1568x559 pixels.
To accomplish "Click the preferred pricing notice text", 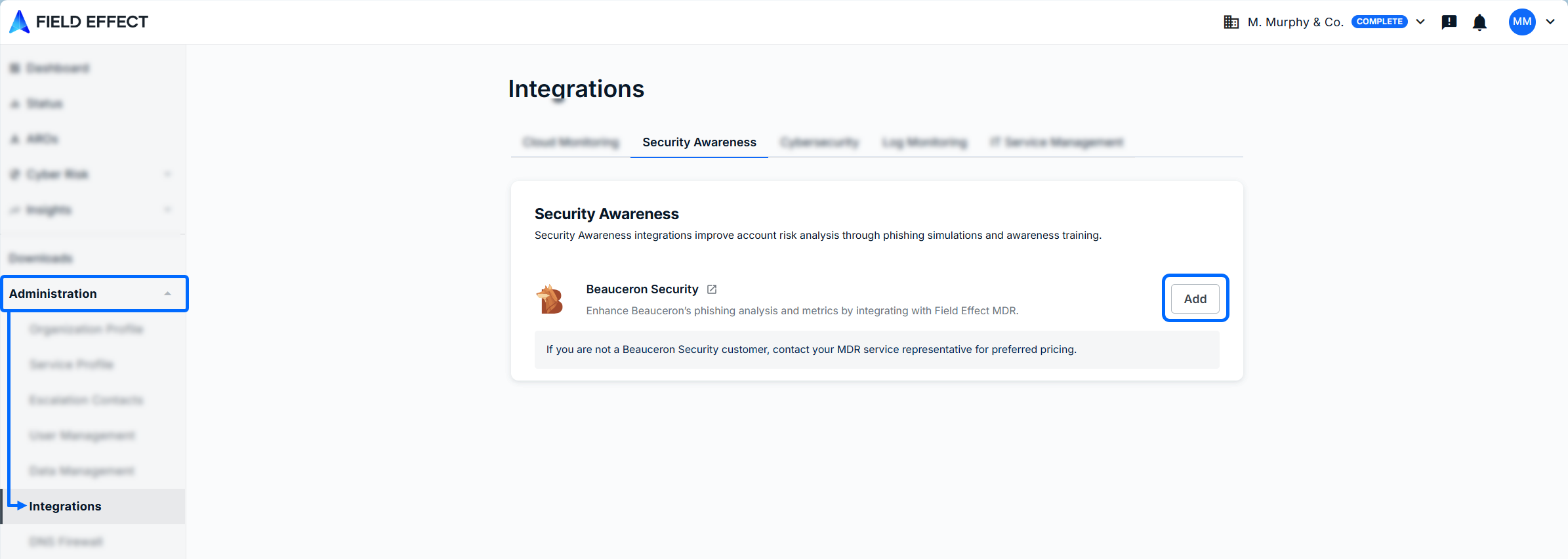I will [x=811, y=350].
